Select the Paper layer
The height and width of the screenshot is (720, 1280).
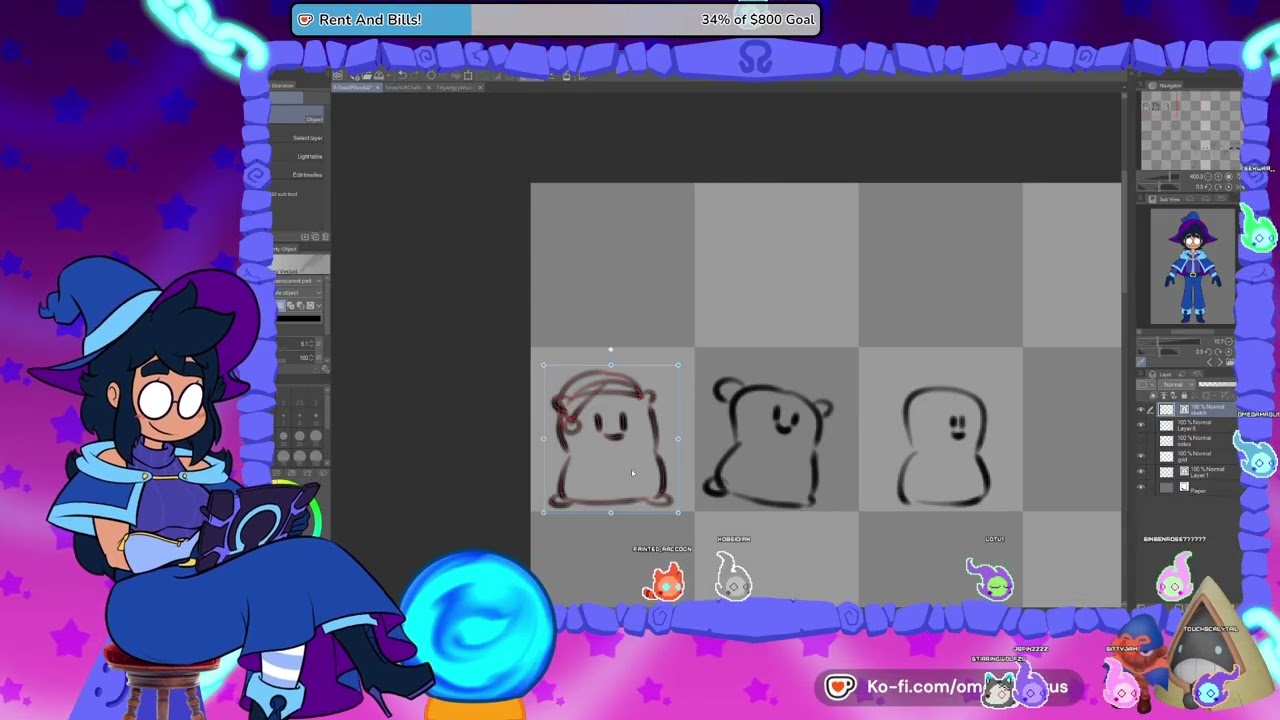(x=1196, y=487)
